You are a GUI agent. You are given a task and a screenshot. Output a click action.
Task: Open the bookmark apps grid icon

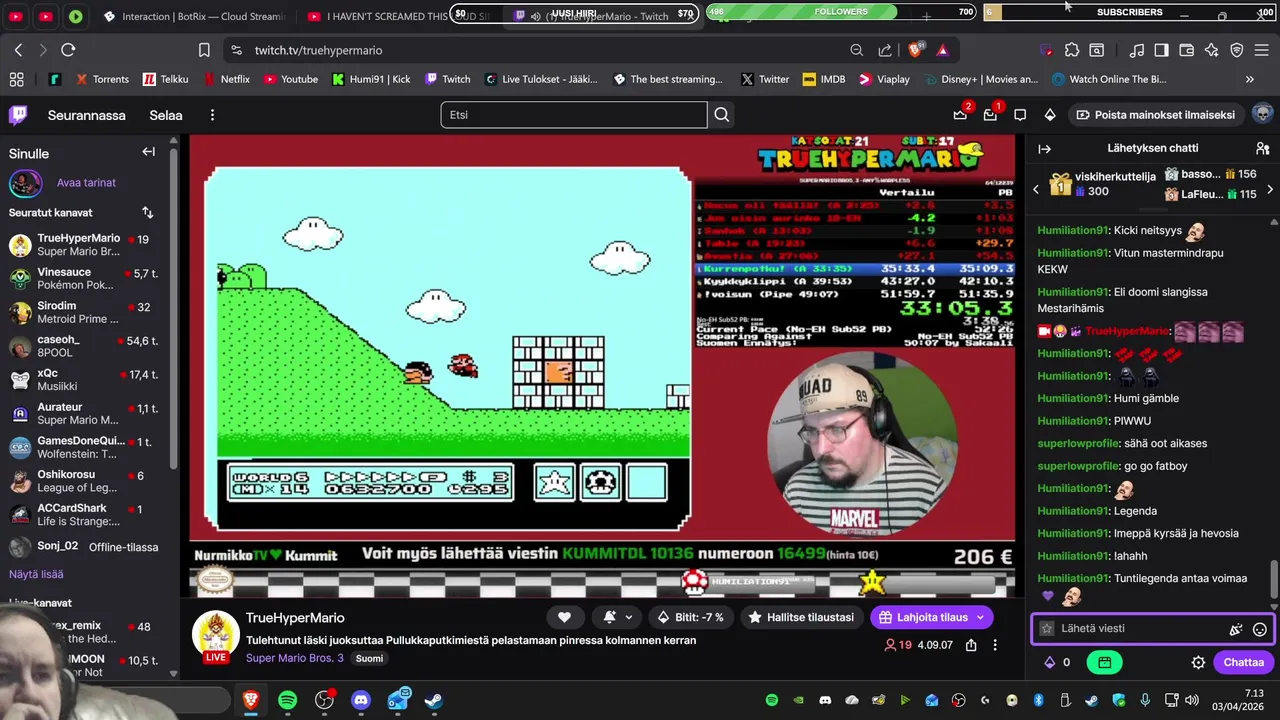coord(16,79)
